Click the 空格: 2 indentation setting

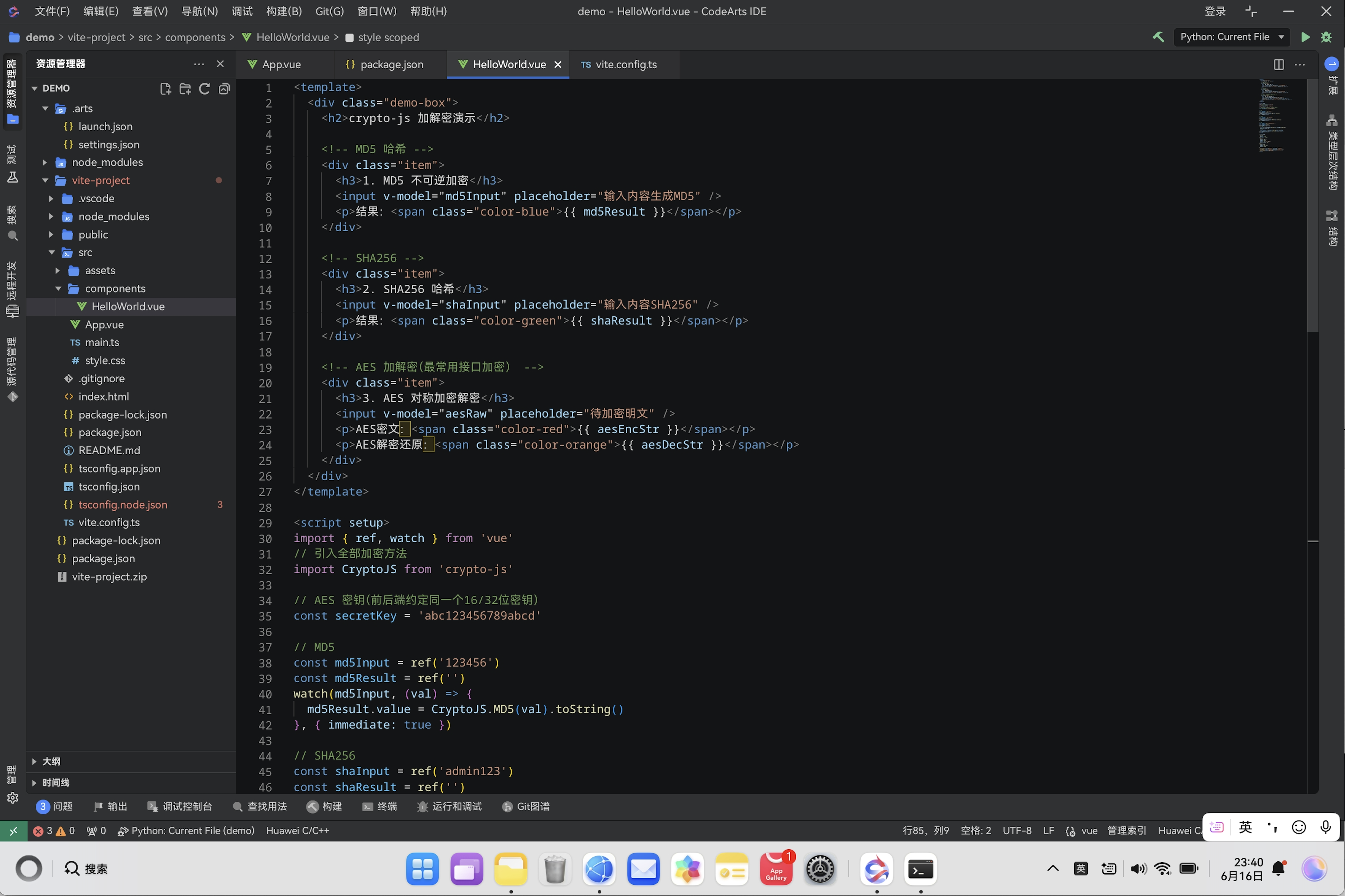click(x=976, y=831)
